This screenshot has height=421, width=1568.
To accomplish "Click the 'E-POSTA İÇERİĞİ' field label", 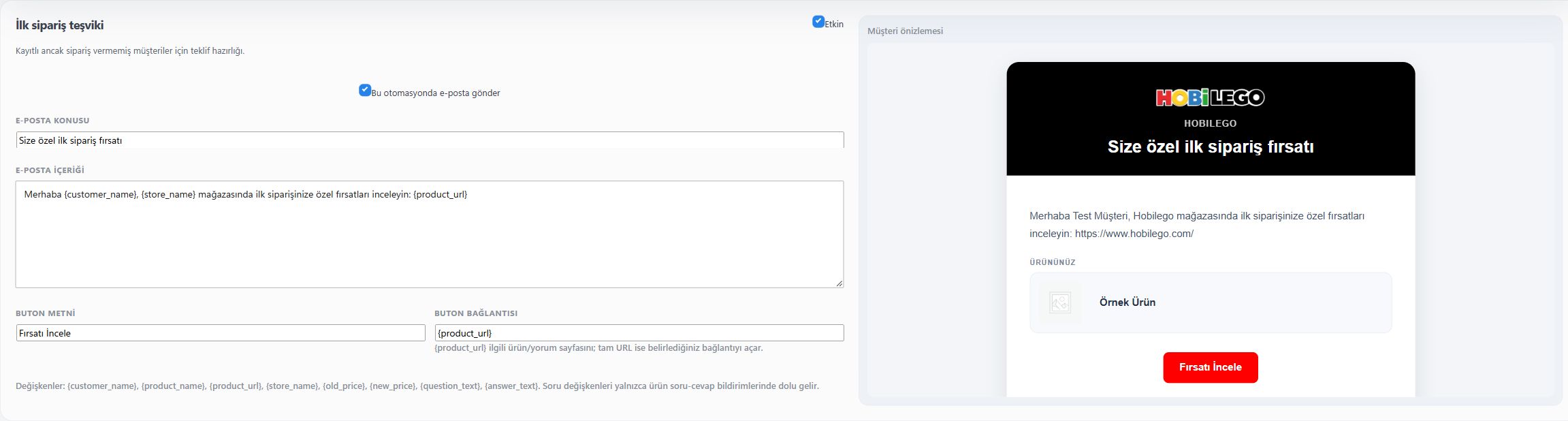I will point(50,170).
